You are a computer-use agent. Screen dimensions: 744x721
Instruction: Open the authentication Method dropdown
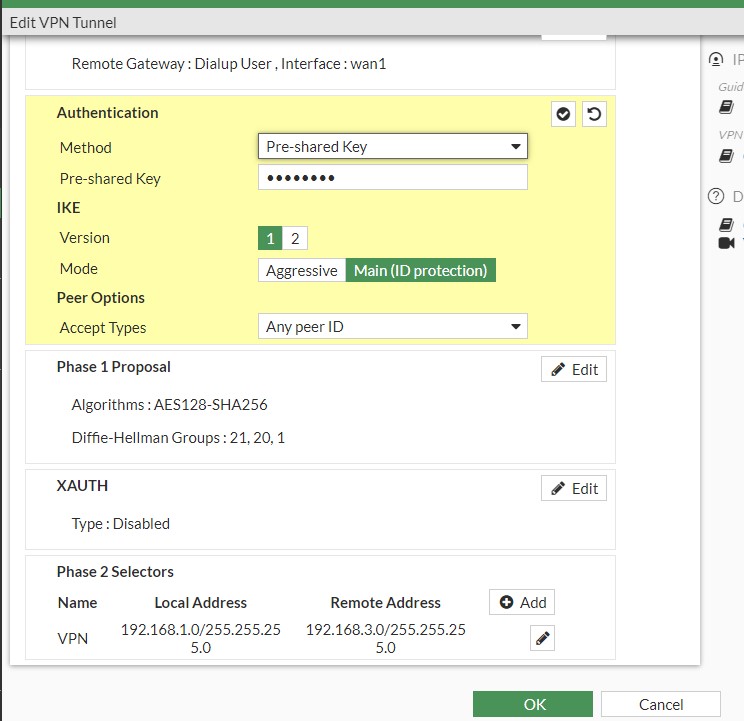tap(393, 147)
